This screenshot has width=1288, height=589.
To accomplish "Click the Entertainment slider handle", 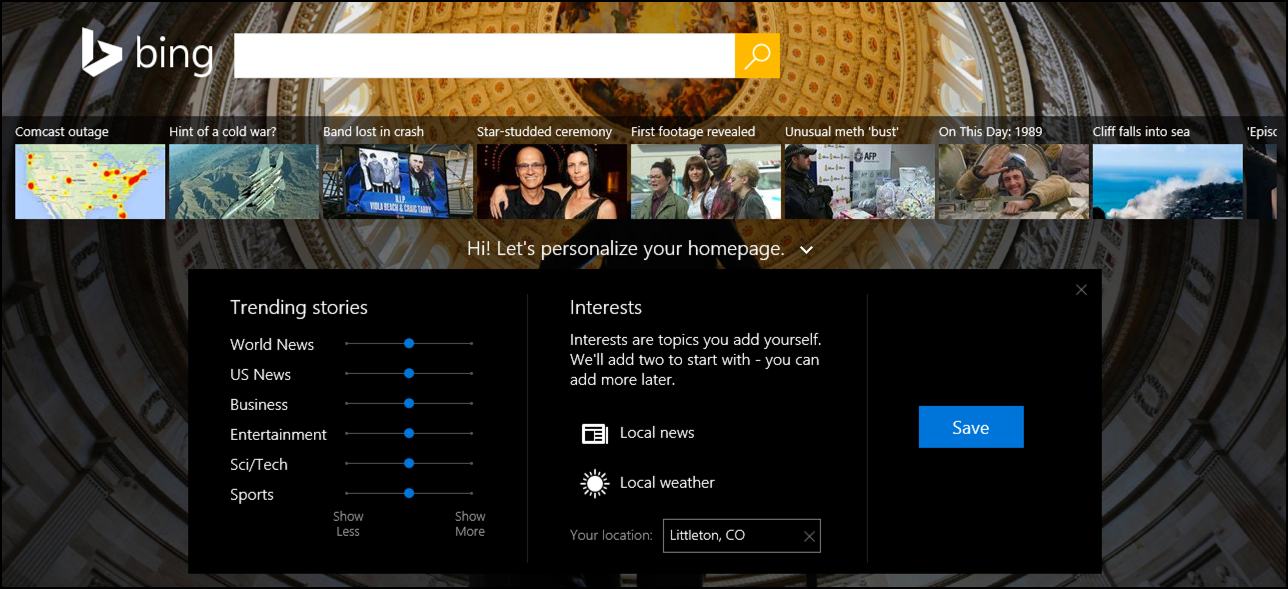I will pyautogui.click(x=409, y=433).
